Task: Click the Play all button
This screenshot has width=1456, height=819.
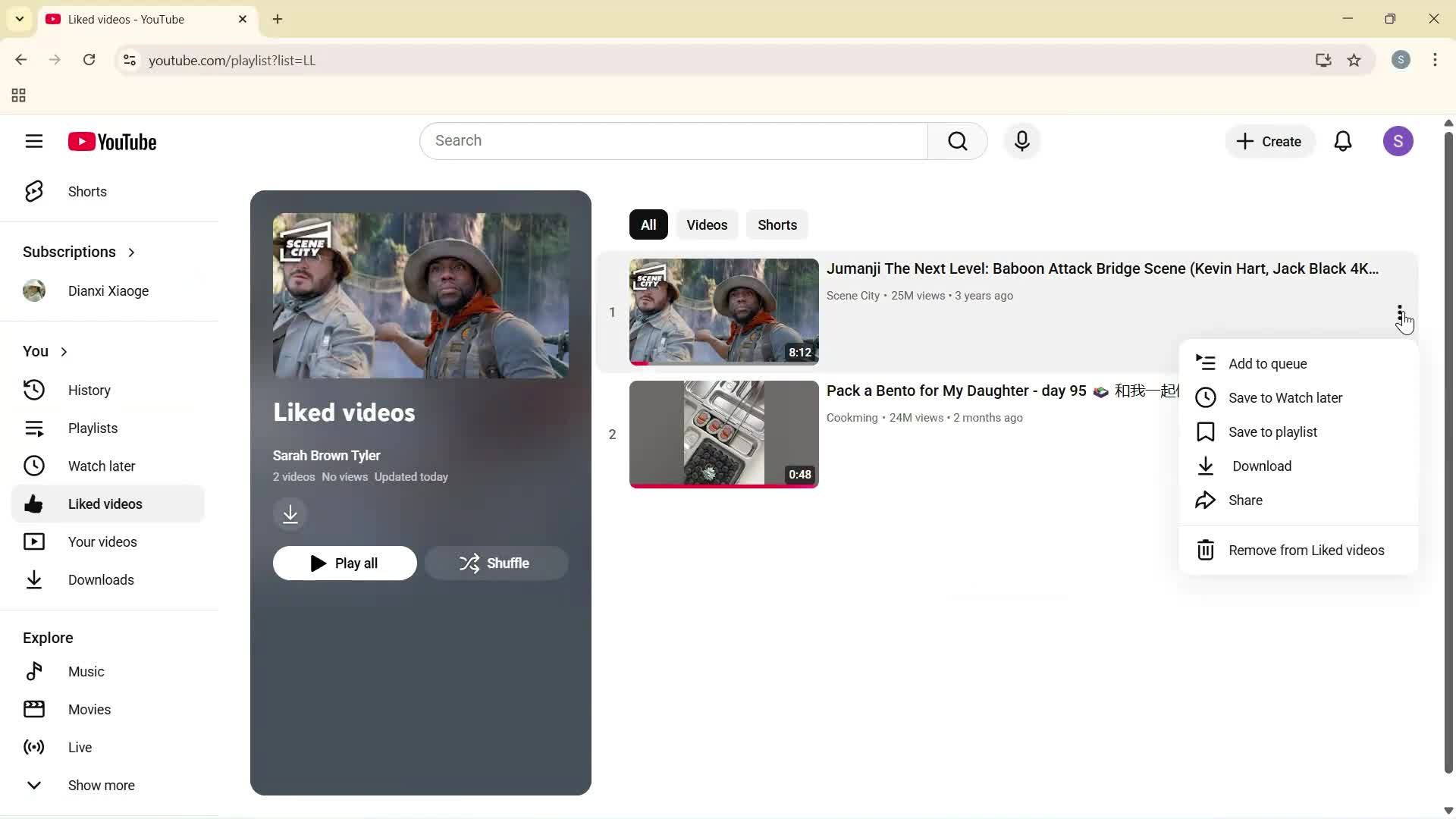Action: click(345, 563)
